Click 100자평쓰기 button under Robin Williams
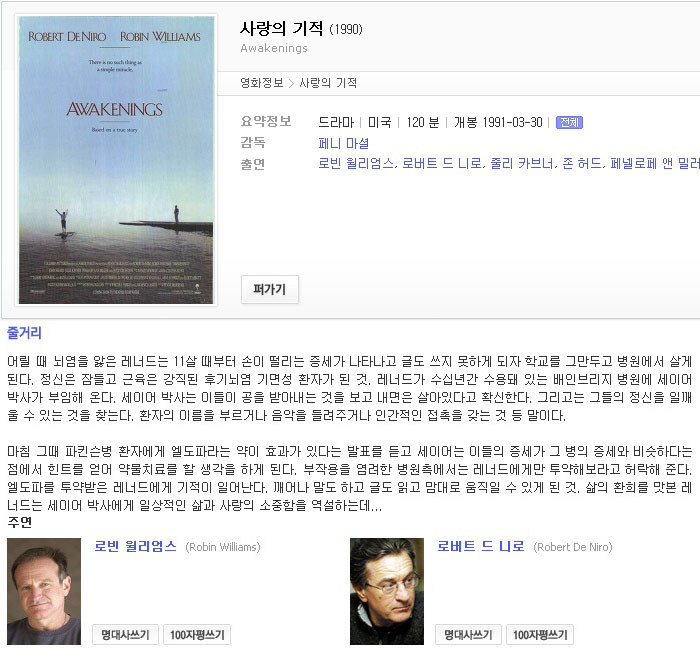 (x=197, y=635)
